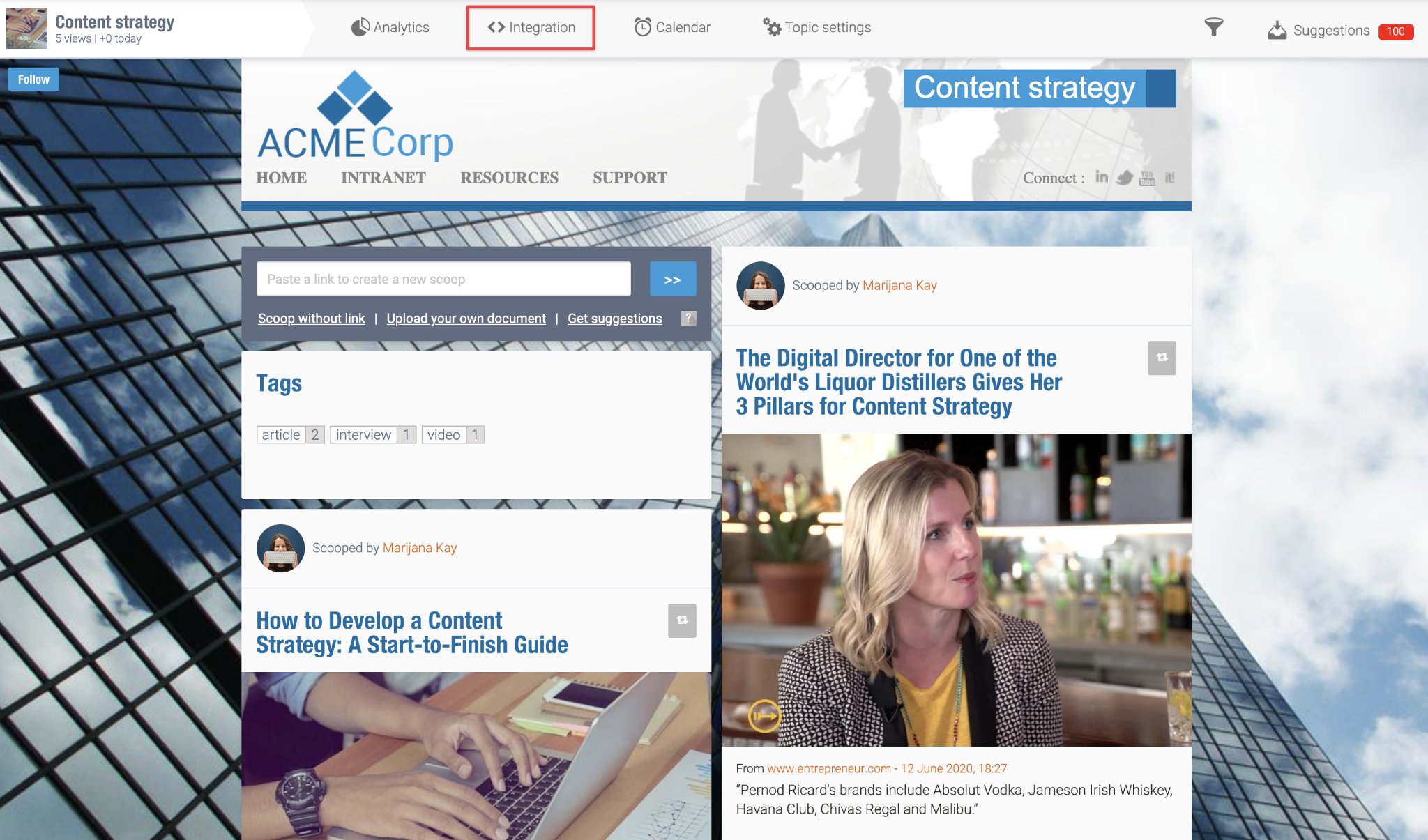
Task: Click Scoop without link
Action: tap(311, 319)
